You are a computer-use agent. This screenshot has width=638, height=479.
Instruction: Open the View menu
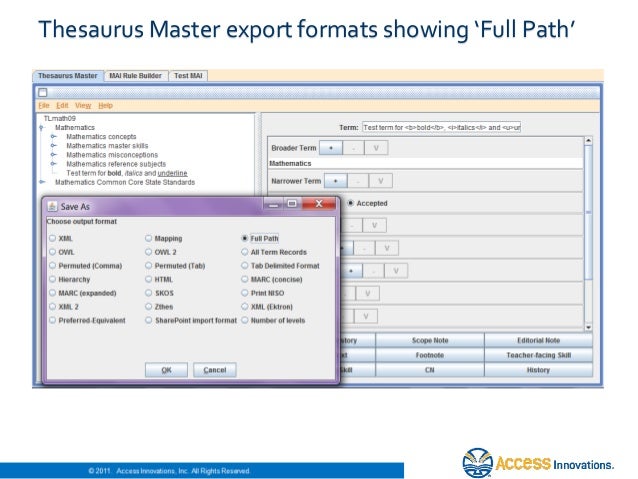83,105
